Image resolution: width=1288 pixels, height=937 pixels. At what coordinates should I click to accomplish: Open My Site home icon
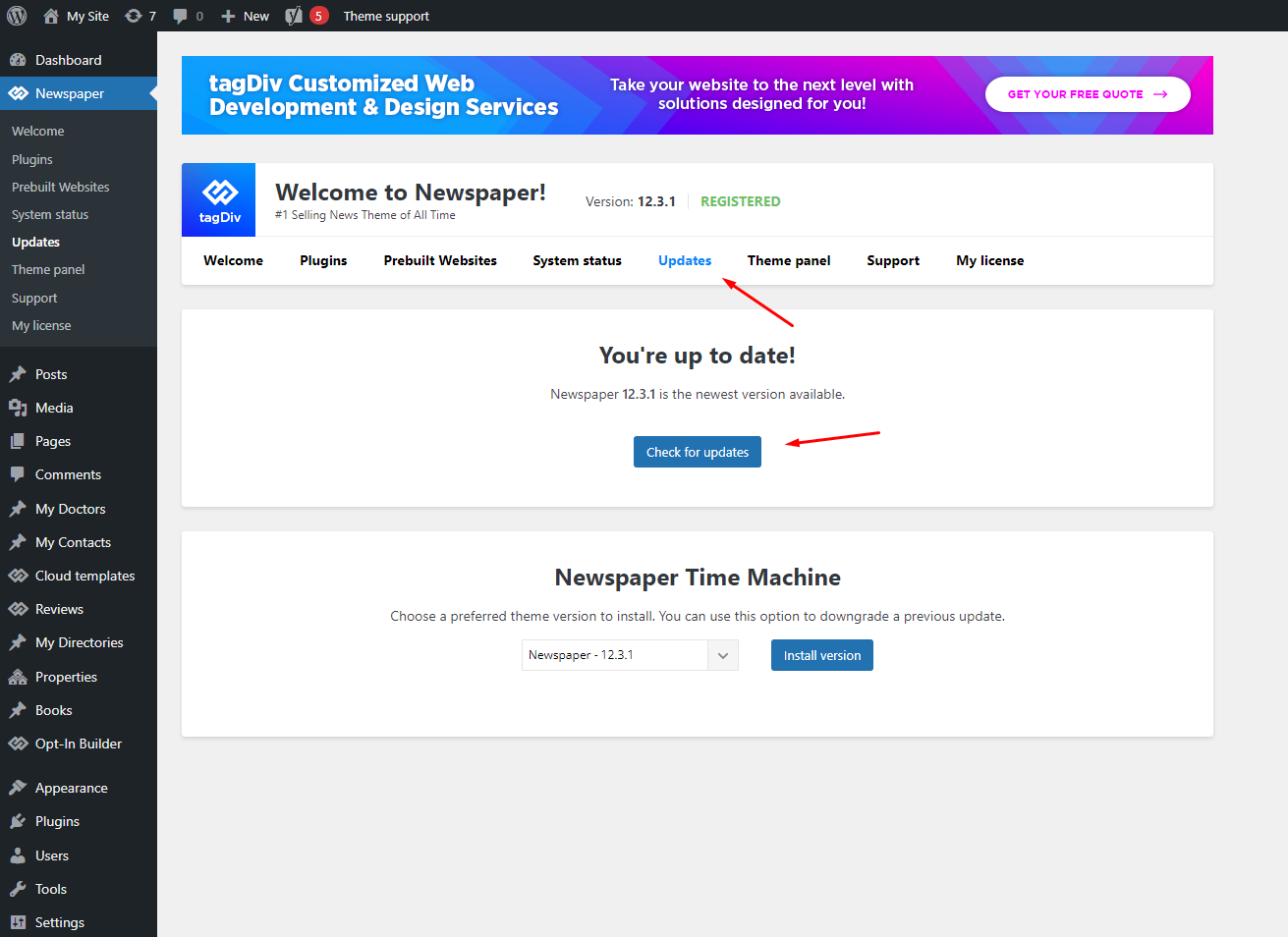(51, 16)
